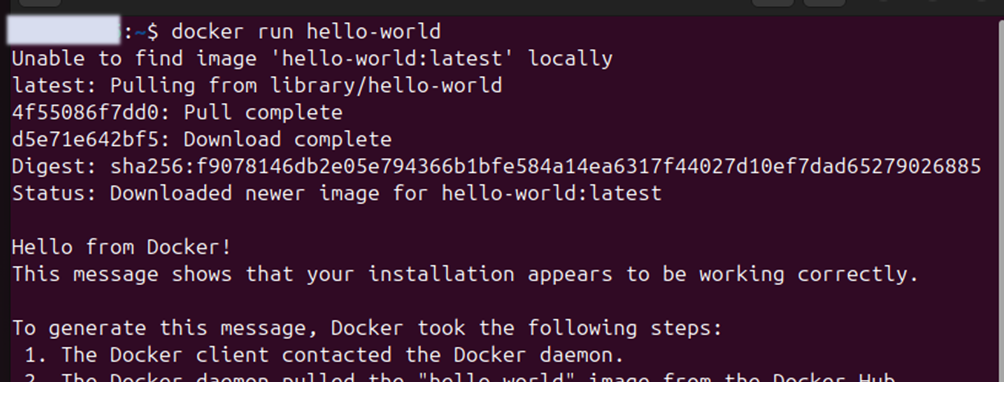Click the 'took the following steps:' text
The width and height of the screenshot is (1004, 395).
tap(570, 328)
